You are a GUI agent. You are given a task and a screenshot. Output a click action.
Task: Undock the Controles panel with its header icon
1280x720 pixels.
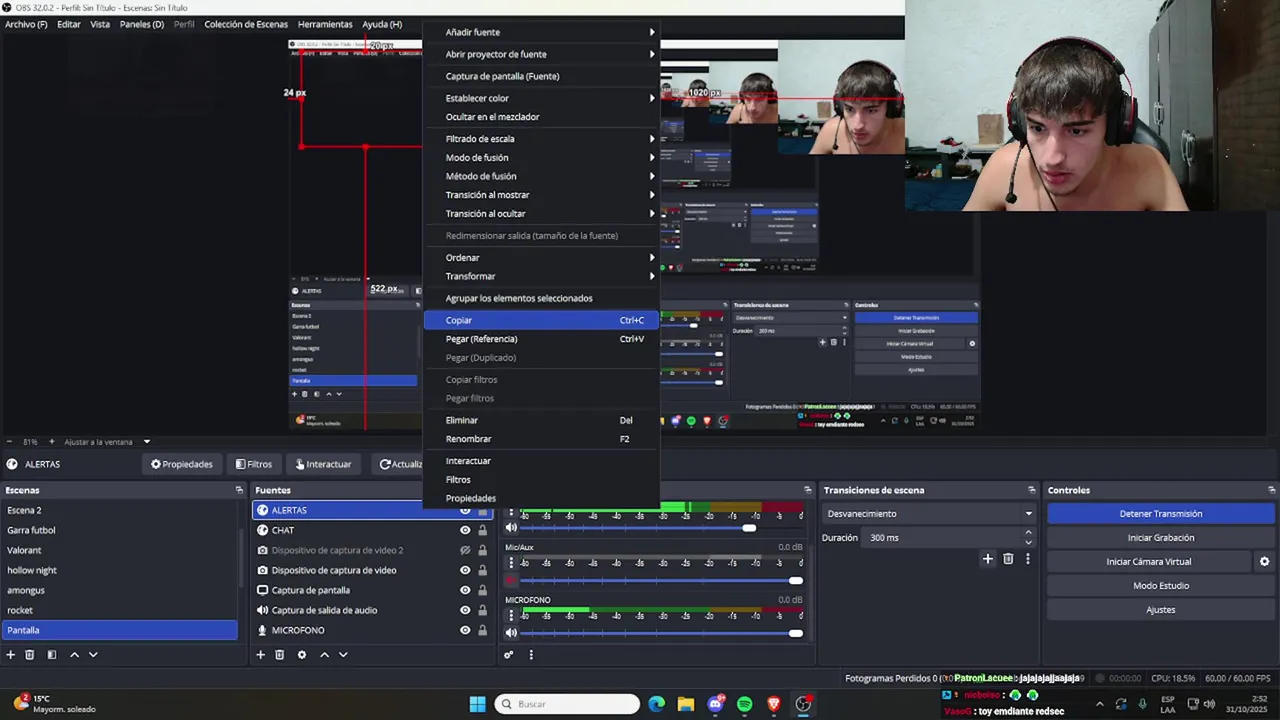click(x=1272, y=490)
